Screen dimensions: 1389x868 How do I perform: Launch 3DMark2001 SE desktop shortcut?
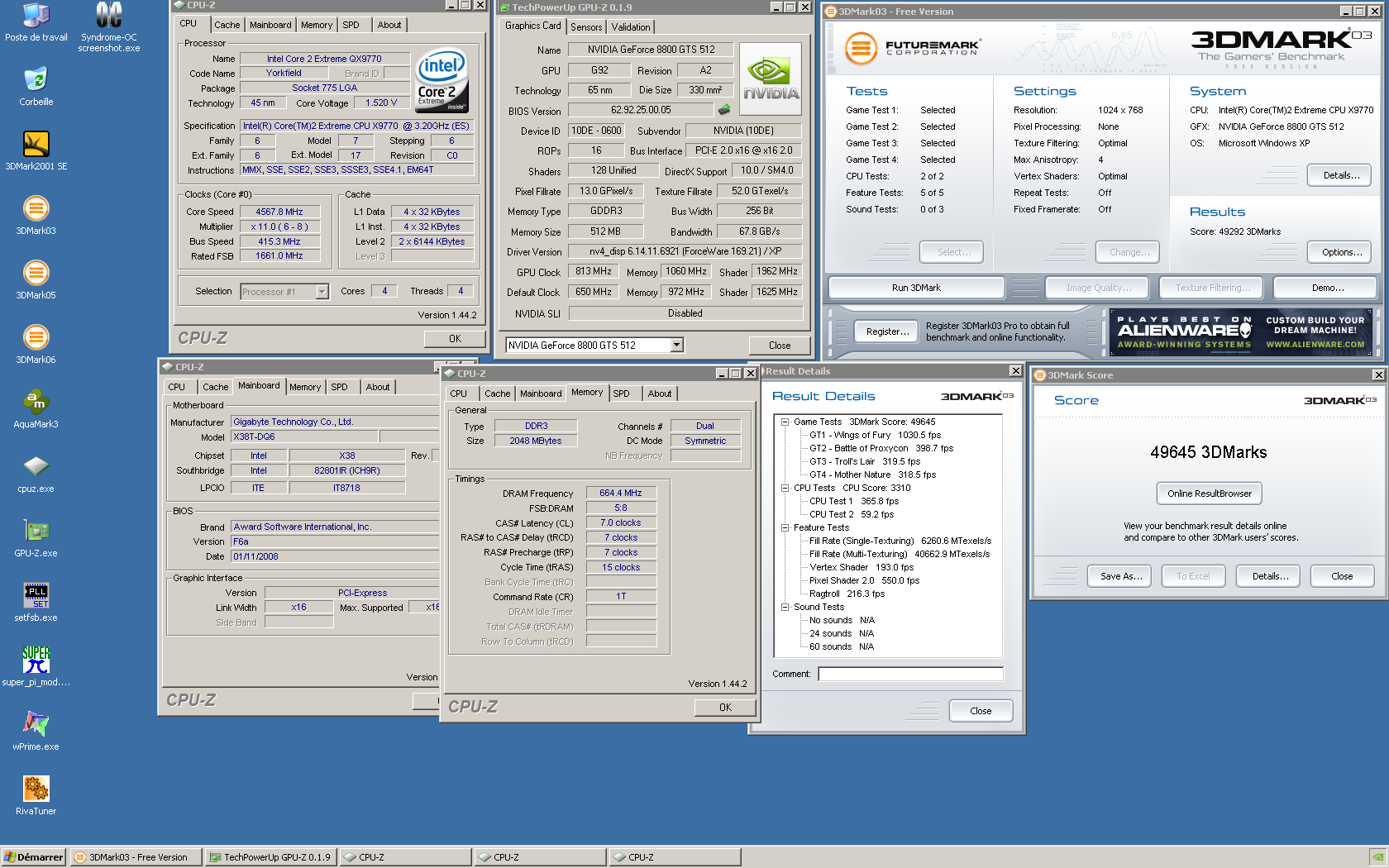coord(36,151)
